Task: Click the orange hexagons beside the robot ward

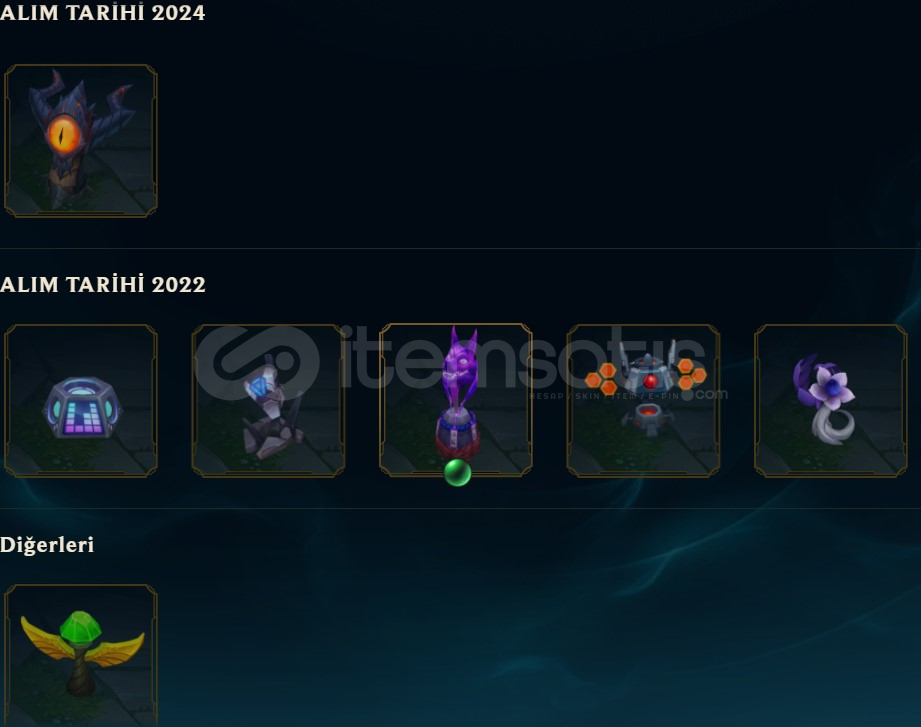Action: pyautogui.click(x=603, y=379)
